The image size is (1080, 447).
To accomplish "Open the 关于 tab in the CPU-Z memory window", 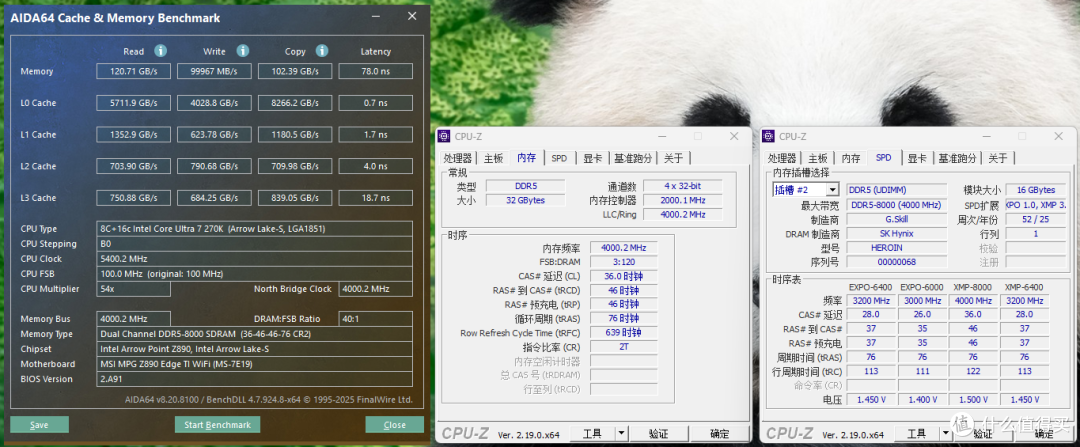I will [x=673, y=158].
